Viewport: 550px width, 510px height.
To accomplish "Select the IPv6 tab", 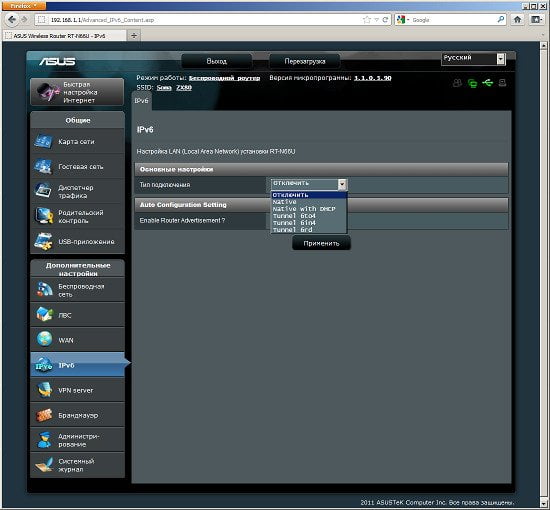I will tap(141, 101).
